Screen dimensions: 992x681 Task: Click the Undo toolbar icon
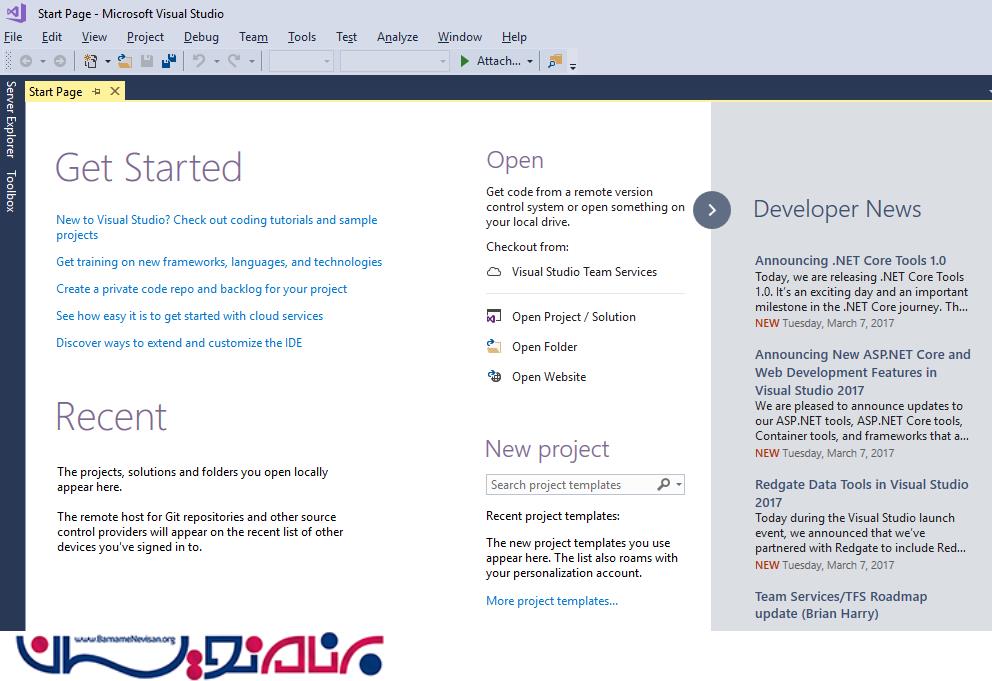[x=199, y=61]
